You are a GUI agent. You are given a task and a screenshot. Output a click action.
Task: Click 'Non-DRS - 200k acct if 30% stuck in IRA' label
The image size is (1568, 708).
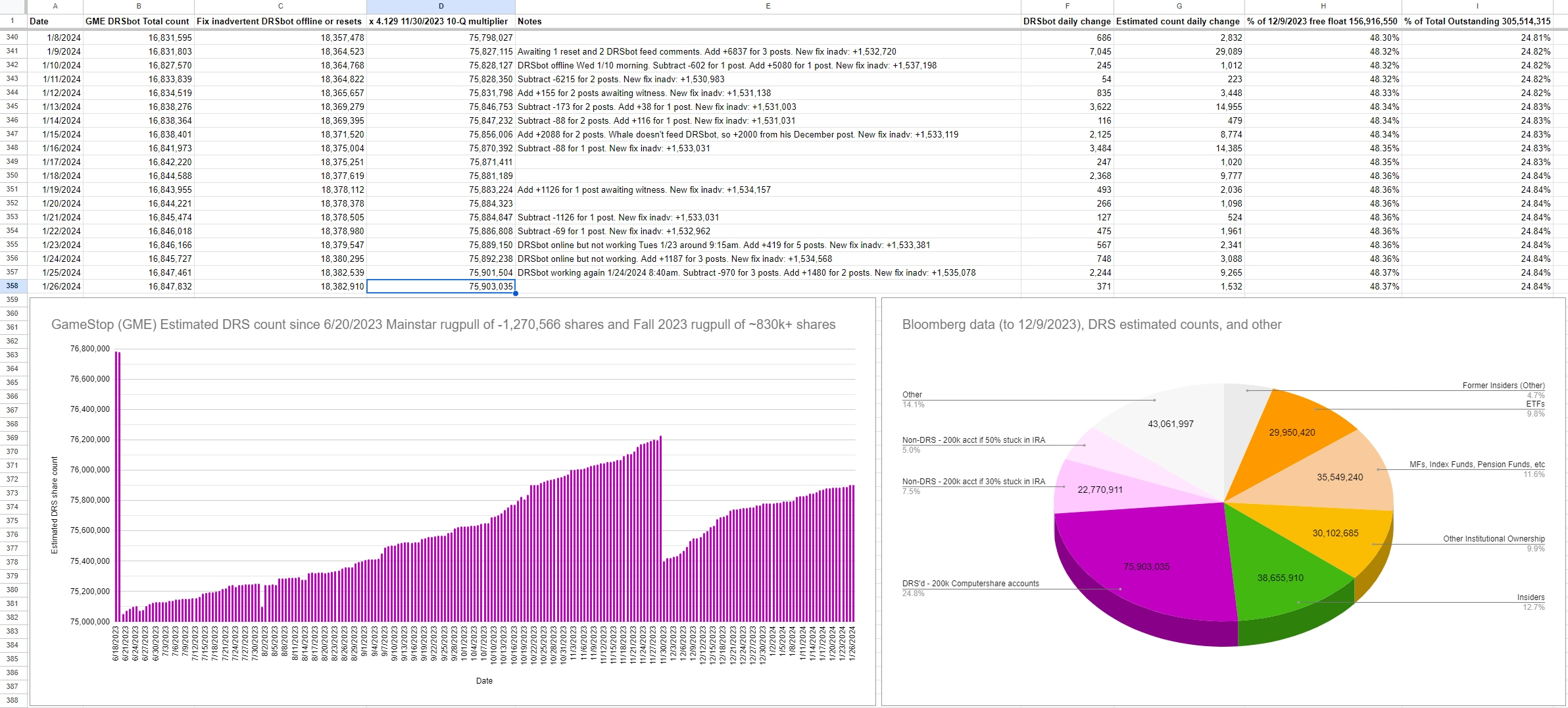point(973,482)
